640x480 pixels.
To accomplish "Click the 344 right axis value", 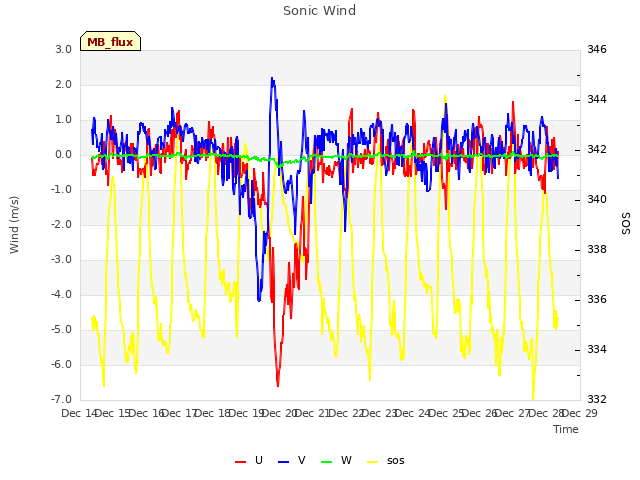I will [597, 100].
